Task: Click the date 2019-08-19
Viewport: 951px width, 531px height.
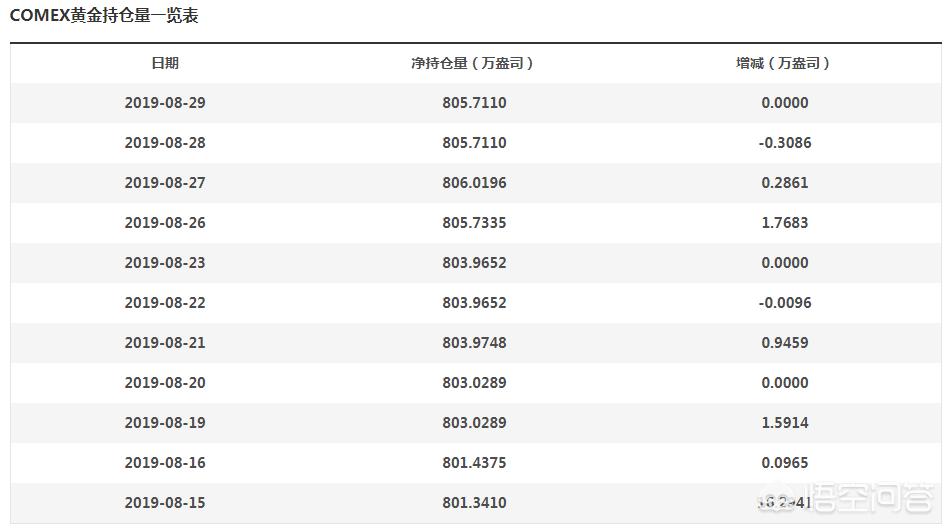Action: click(165, 422)
